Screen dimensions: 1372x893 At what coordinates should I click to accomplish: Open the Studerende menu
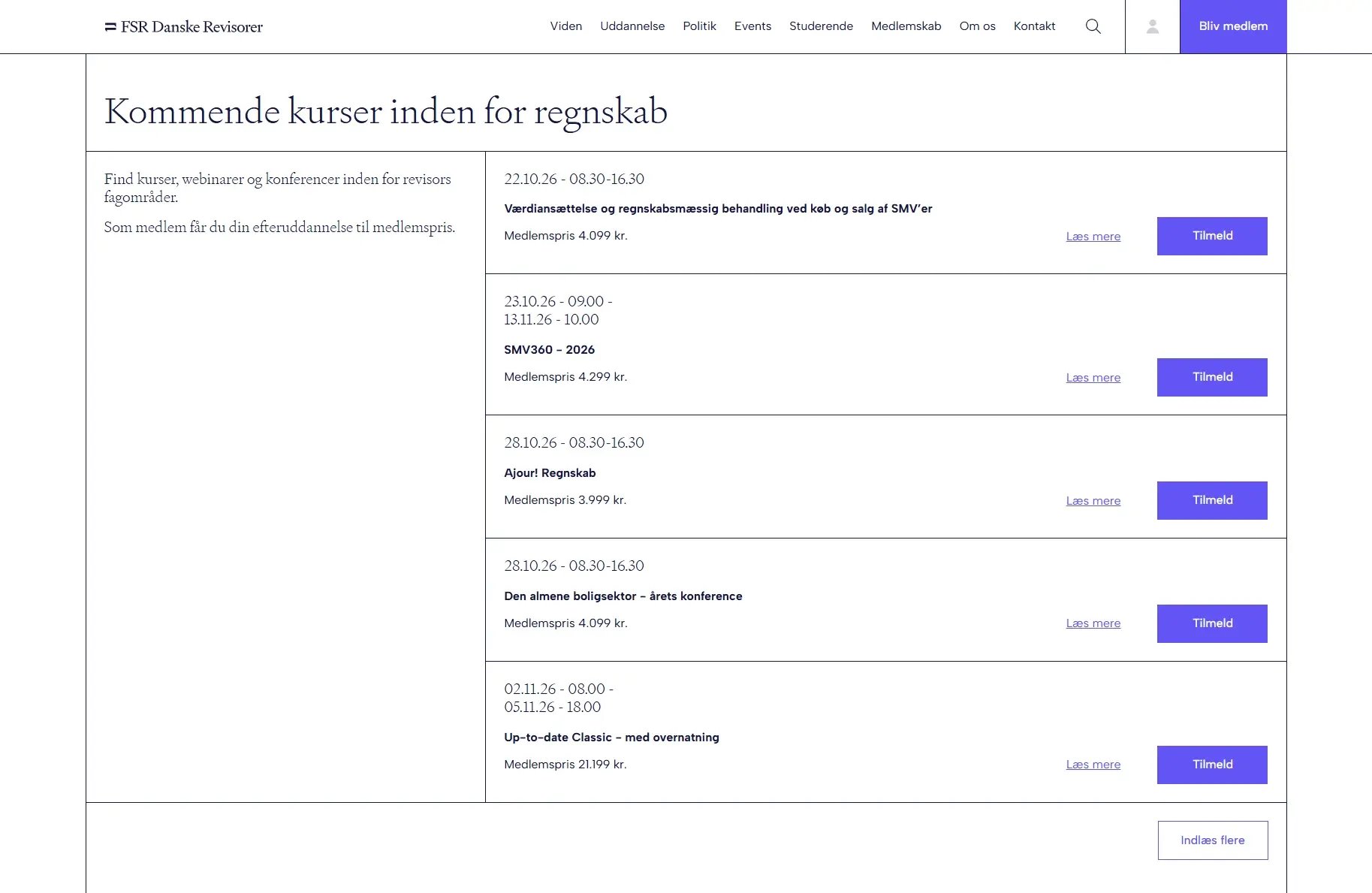[x=821, y=26]
